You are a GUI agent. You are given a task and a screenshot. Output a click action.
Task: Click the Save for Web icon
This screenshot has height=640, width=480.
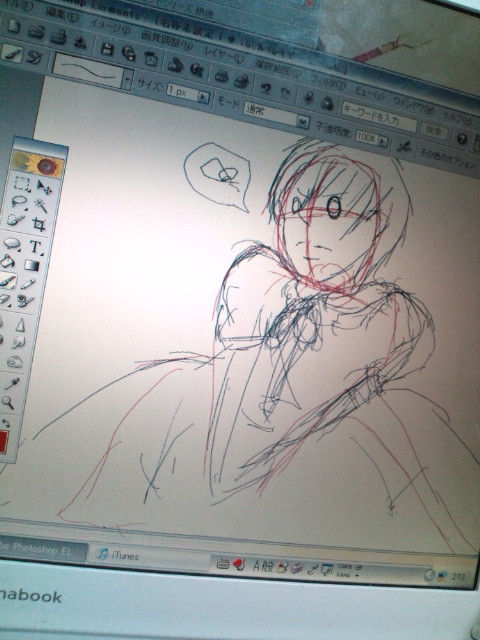click(129, 53)
